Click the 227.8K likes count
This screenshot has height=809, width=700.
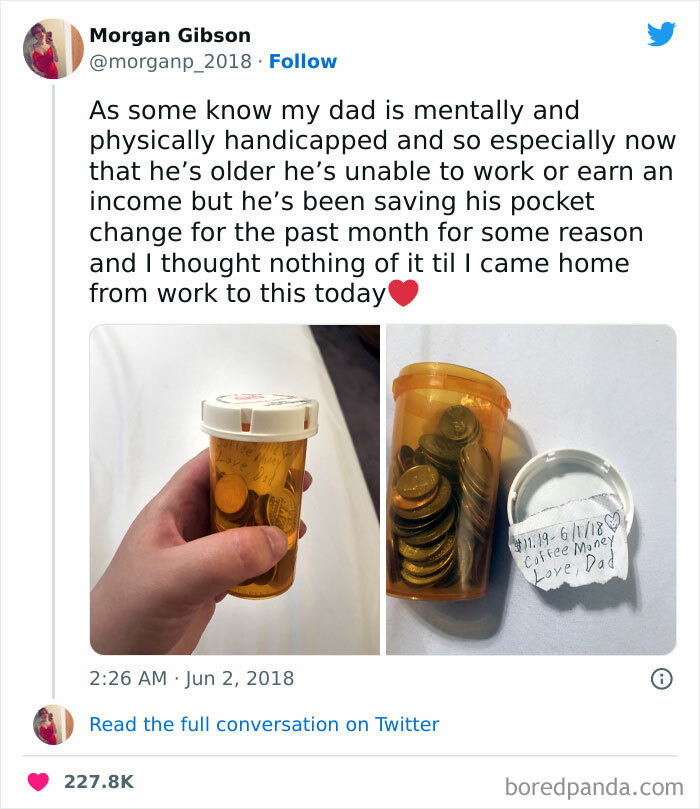[99, 782]
